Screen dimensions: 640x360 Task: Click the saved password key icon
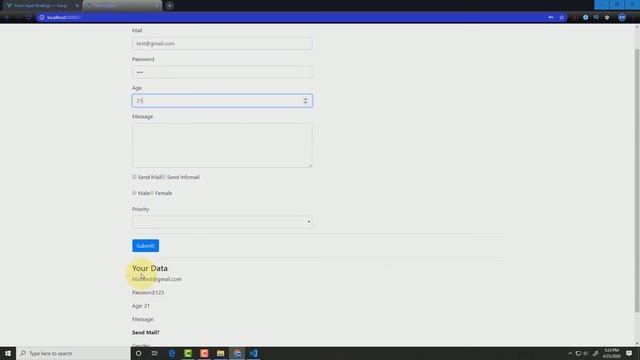551,18
